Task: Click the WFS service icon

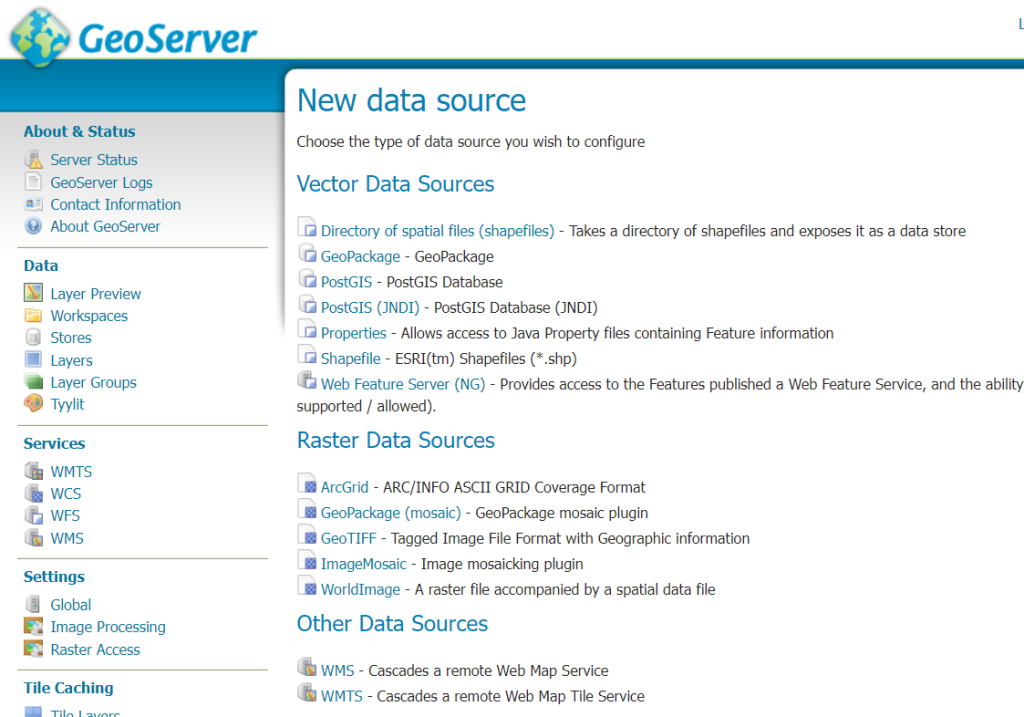Action: 33,515
